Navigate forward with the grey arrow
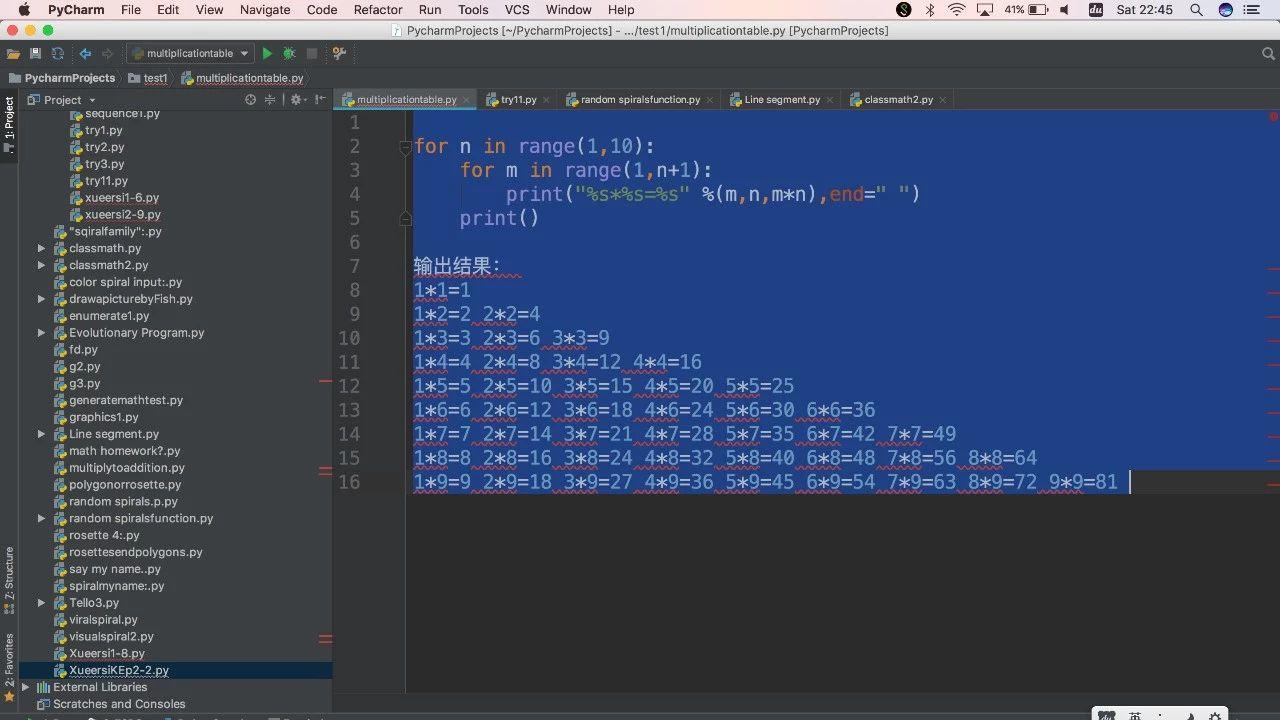Viewport: 1280px width, 720px height. click(x=107, y=53)
